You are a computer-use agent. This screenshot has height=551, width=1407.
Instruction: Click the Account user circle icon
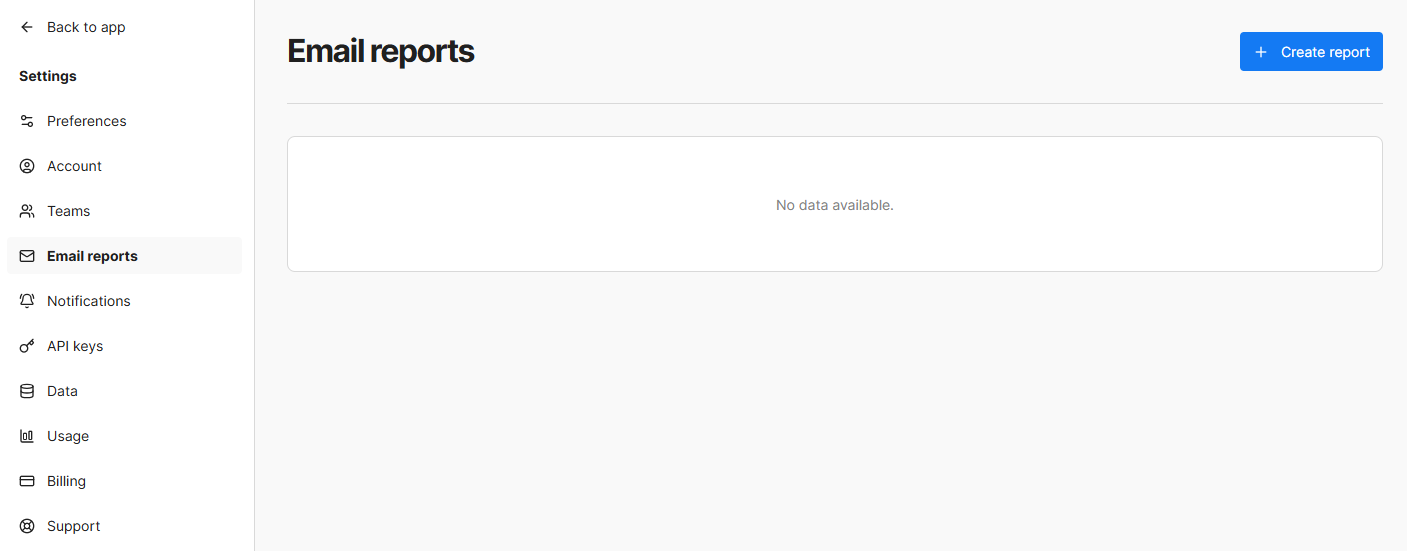pos(27,166)
